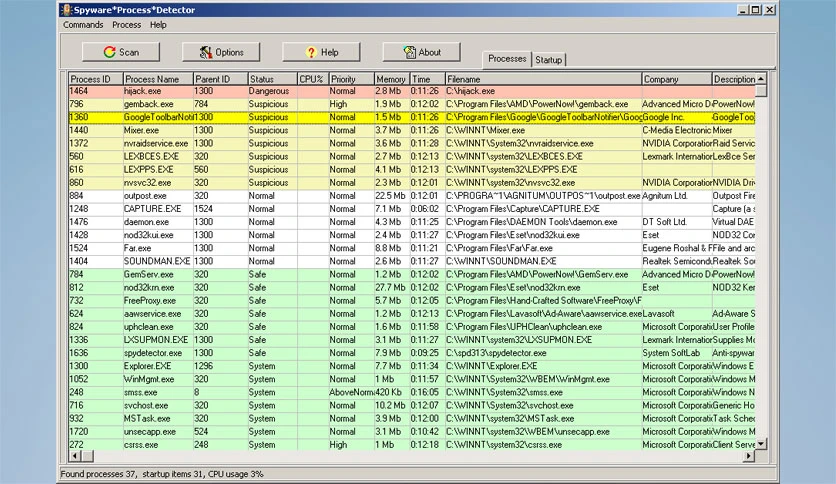Select the daemon.exe process
Screen dimensions: 836x484
point(146,222)
